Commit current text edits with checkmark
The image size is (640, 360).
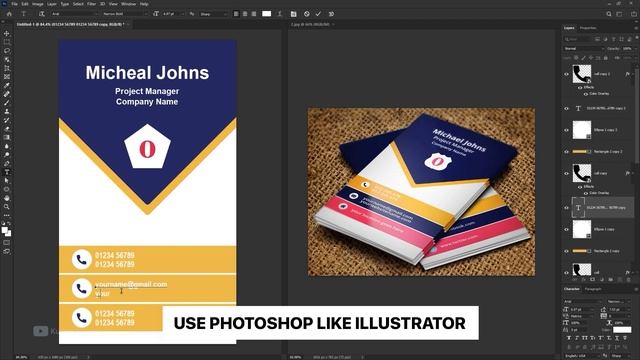(318, 14)
